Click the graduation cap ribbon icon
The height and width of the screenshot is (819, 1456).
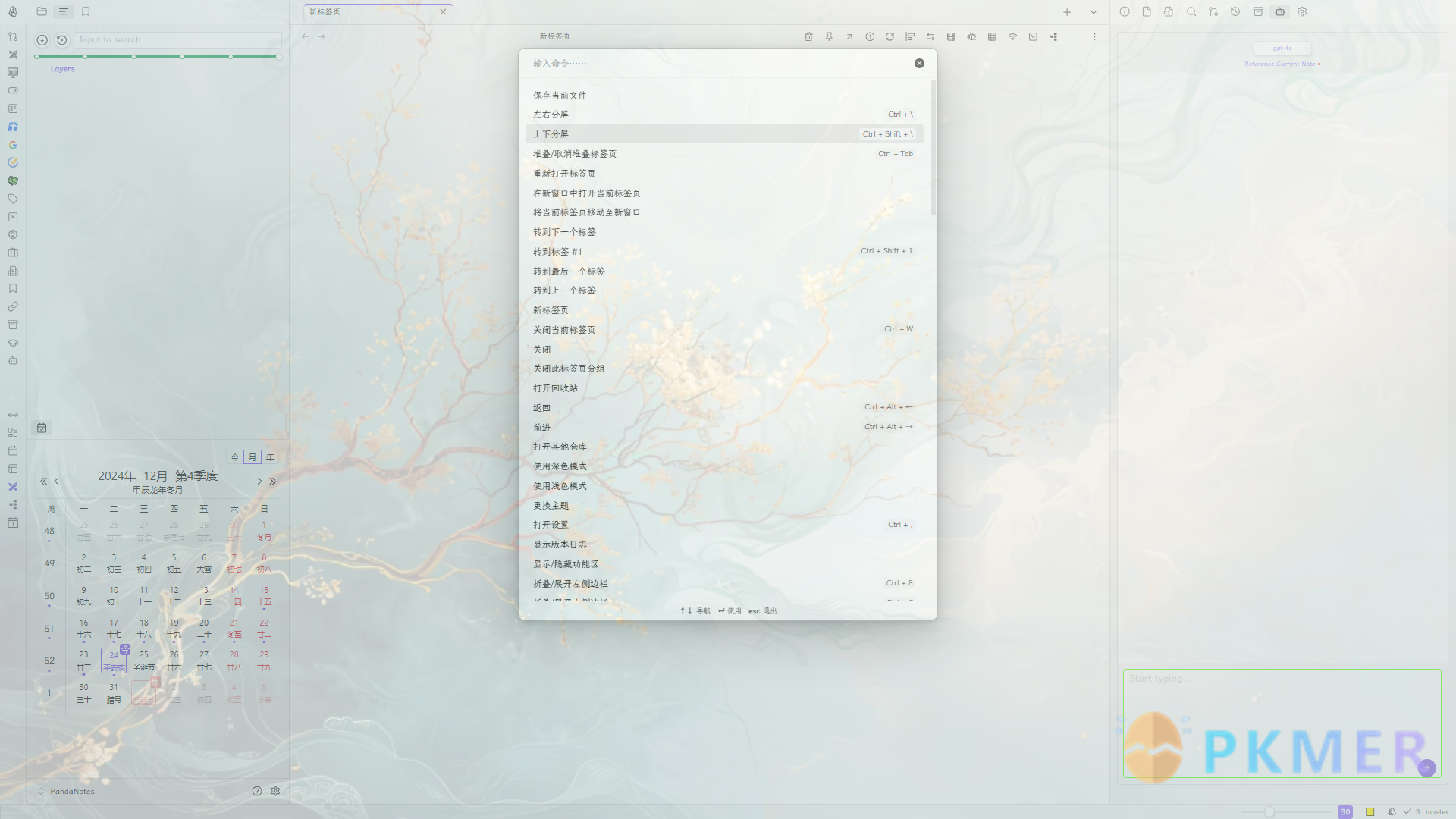[13, 343]
